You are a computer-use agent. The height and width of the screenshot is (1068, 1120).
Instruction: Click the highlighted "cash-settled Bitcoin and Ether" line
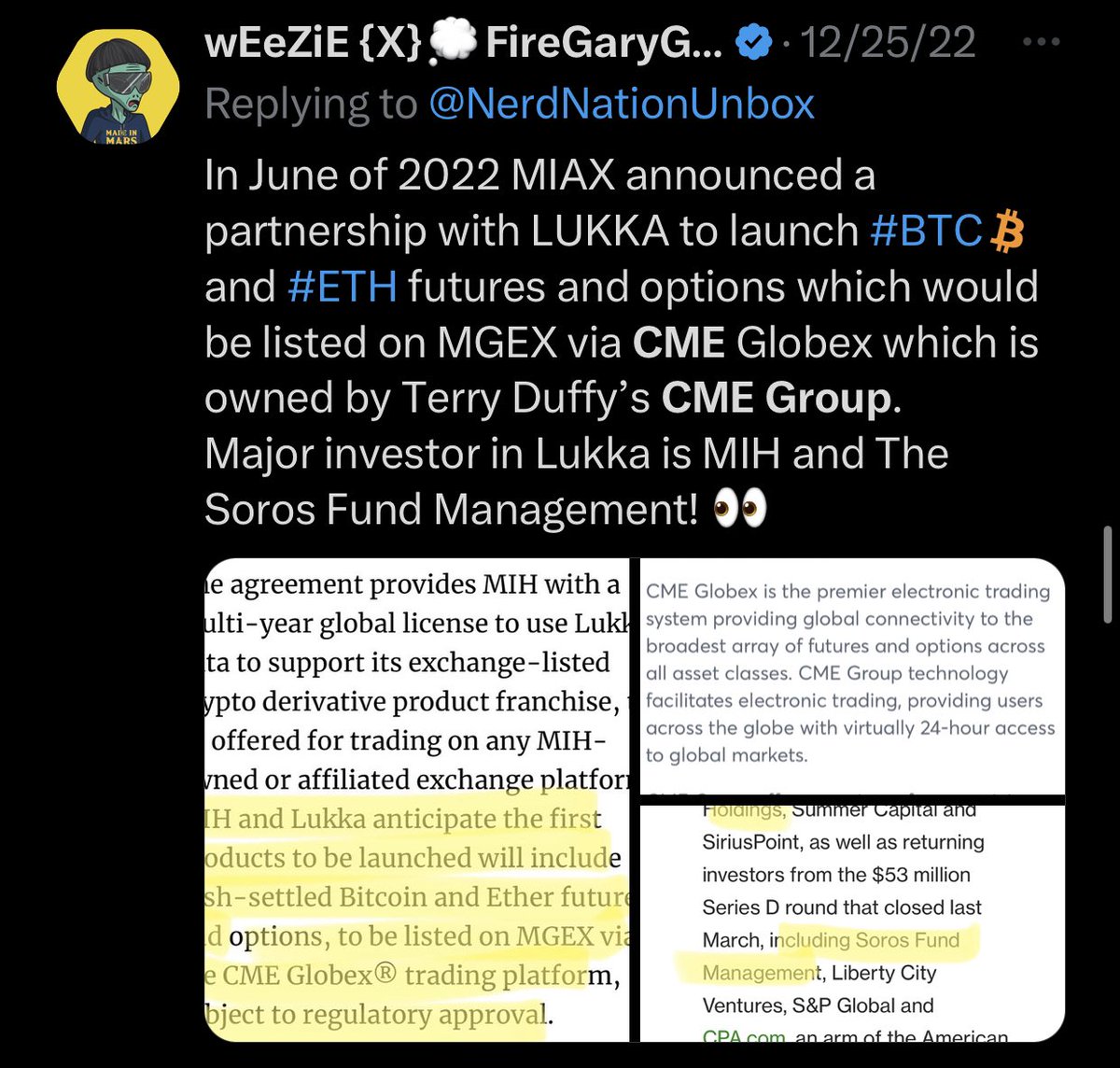point(416,897)
